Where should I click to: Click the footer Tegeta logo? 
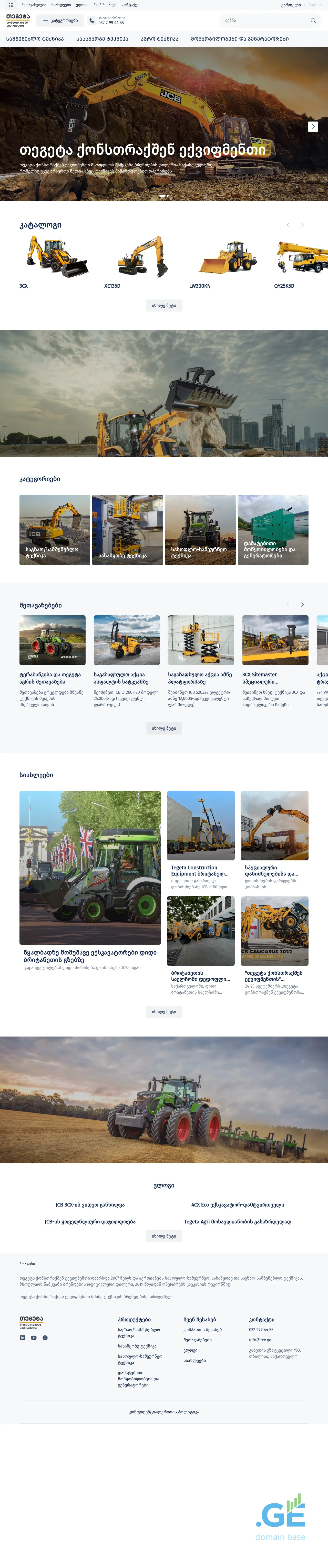(x=32, y=1322)
